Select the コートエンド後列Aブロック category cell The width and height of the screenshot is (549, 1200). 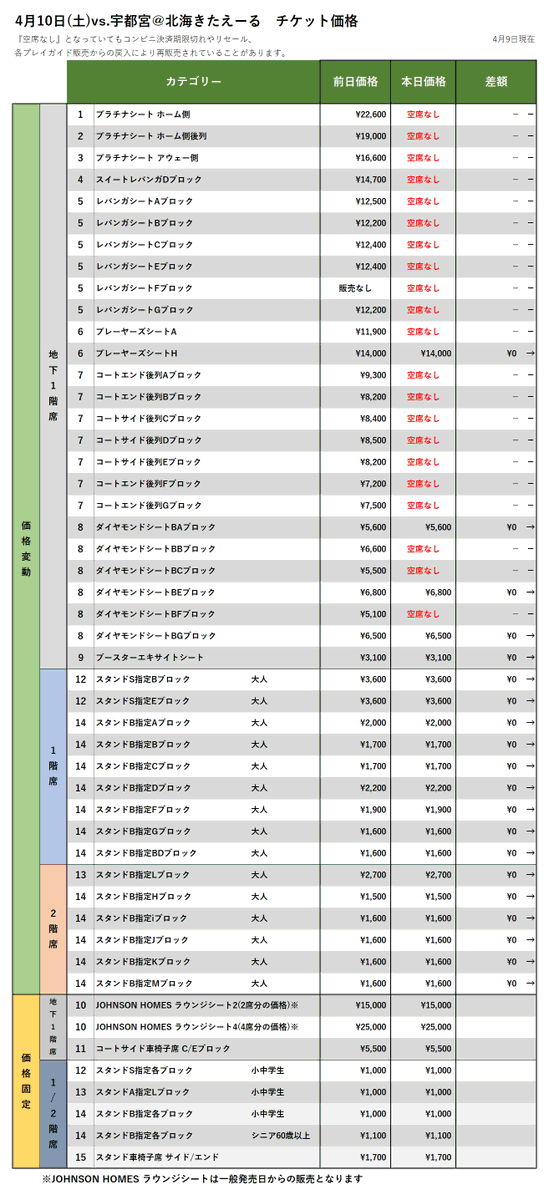click(x=207, y=375)
